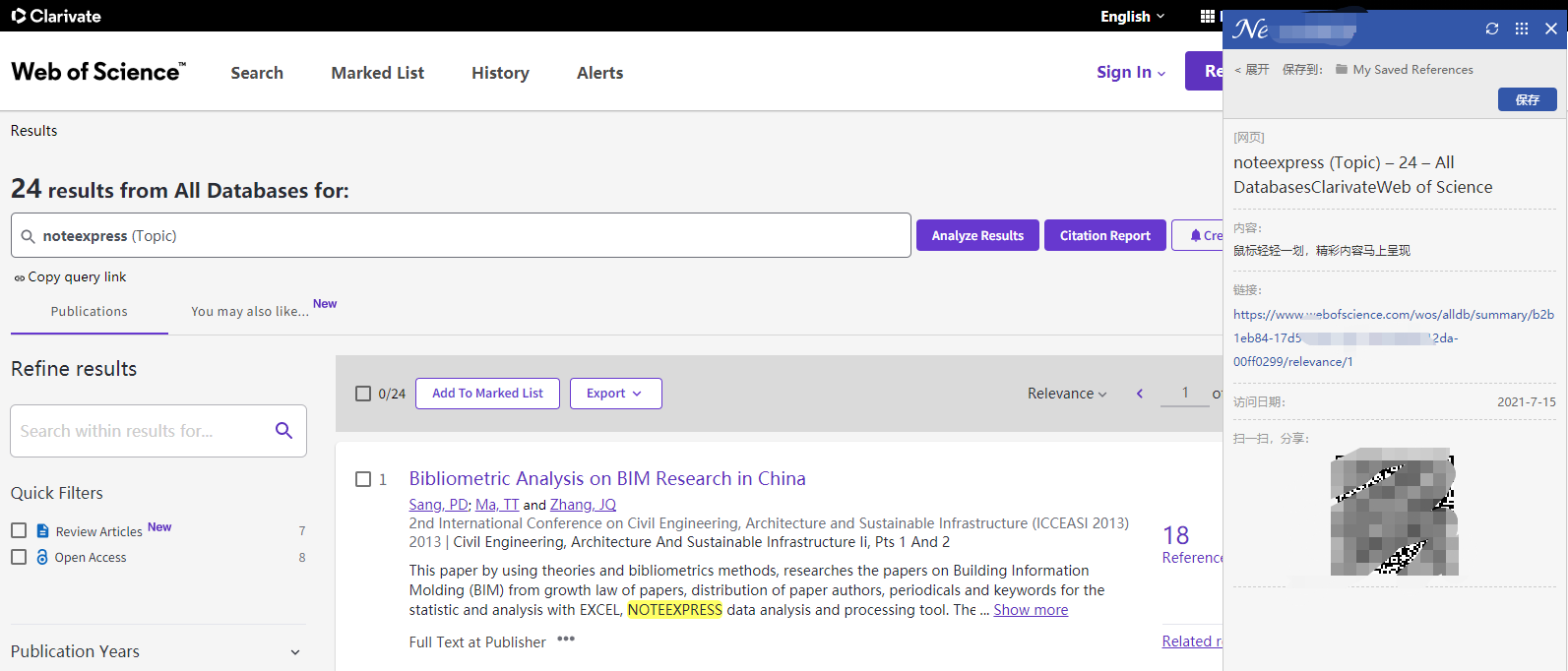The width and height of the screenshot is (1568, 671).
Task: Click the noteexpress (Topic) query field
Action: coord(461,235)
